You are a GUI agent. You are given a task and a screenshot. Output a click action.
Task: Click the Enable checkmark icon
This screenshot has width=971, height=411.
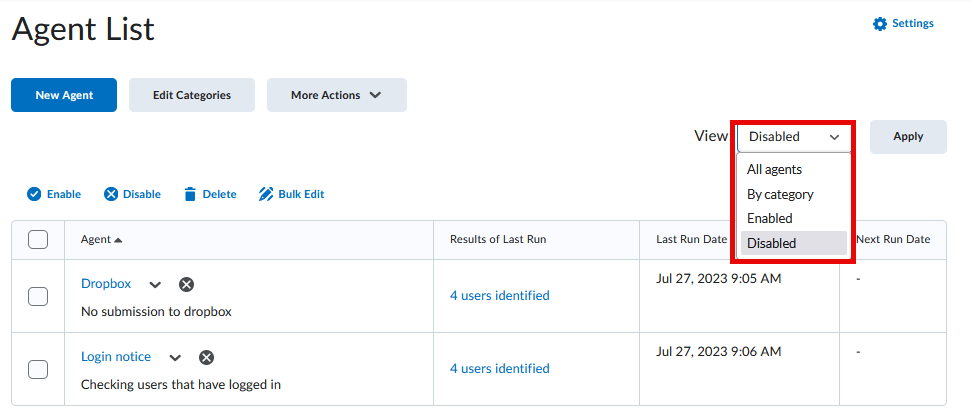click(34, 194)
